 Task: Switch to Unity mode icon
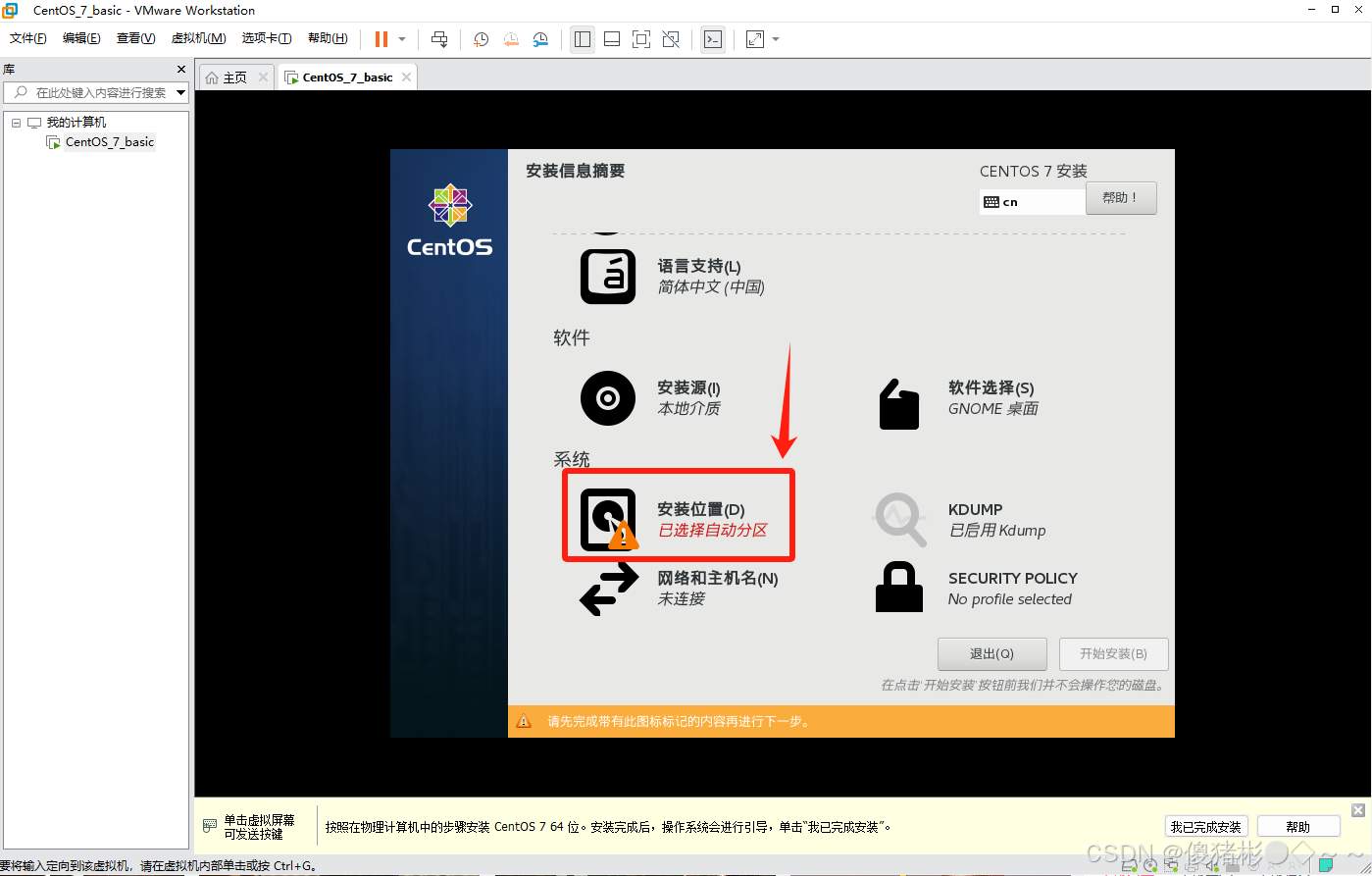(671, 39)
